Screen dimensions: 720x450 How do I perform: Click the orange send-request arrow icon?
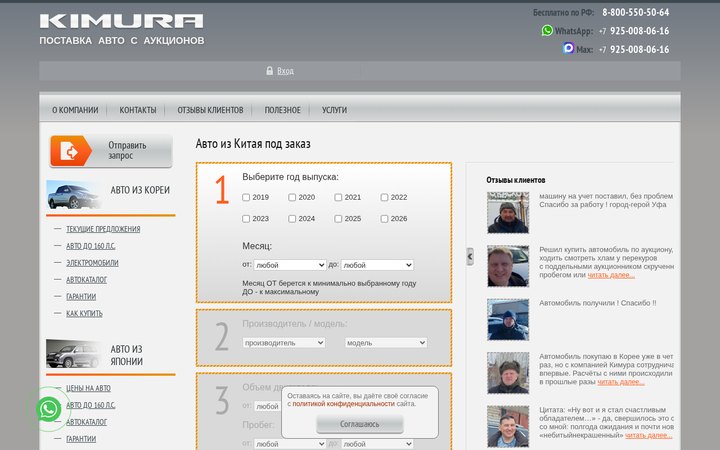70,151
